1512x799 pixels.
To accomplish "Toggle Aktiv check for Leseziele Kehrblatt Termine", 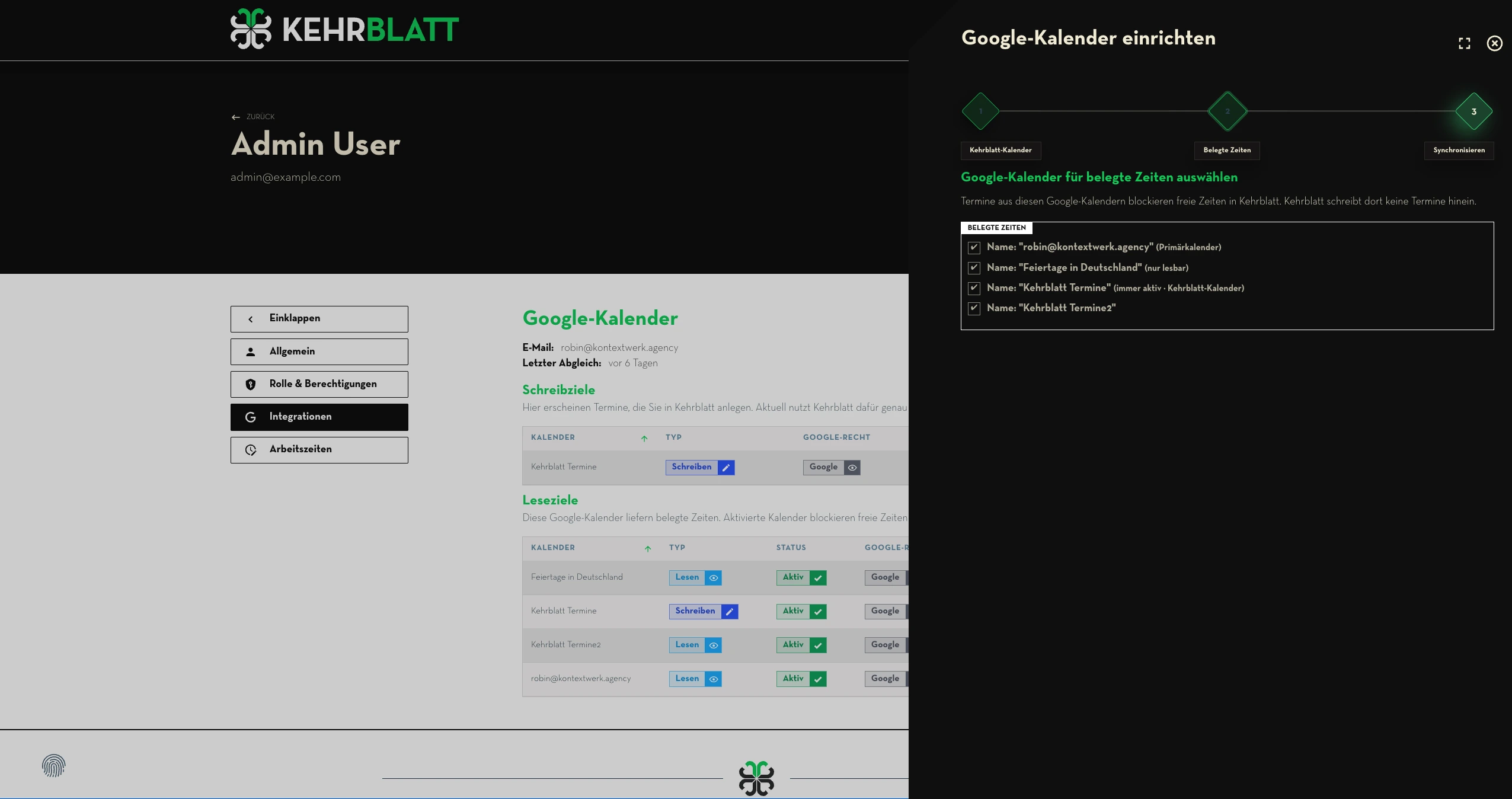I will point(818,612).
